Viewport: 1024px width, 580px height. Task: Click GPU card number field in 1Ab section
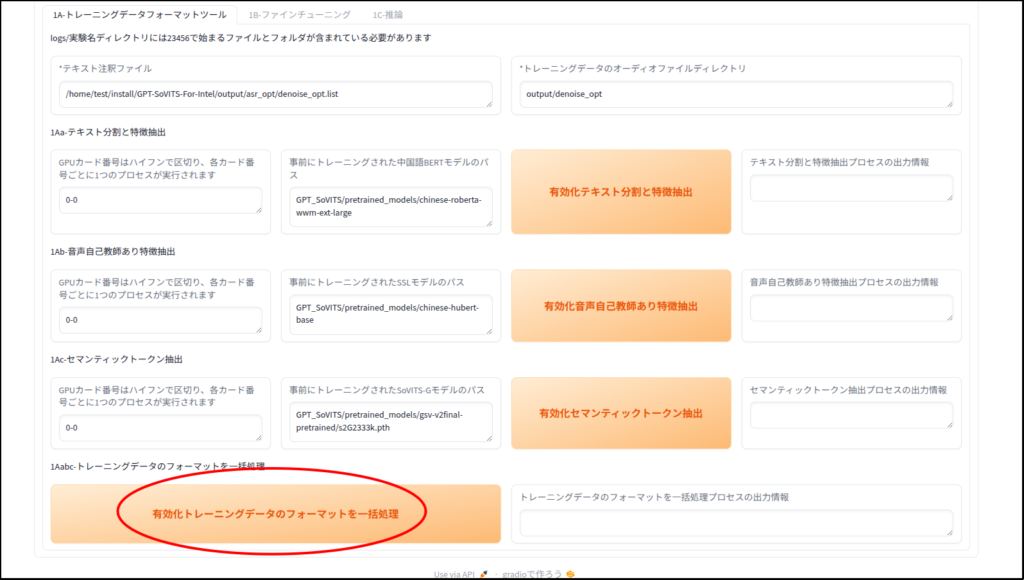(160, 320)
